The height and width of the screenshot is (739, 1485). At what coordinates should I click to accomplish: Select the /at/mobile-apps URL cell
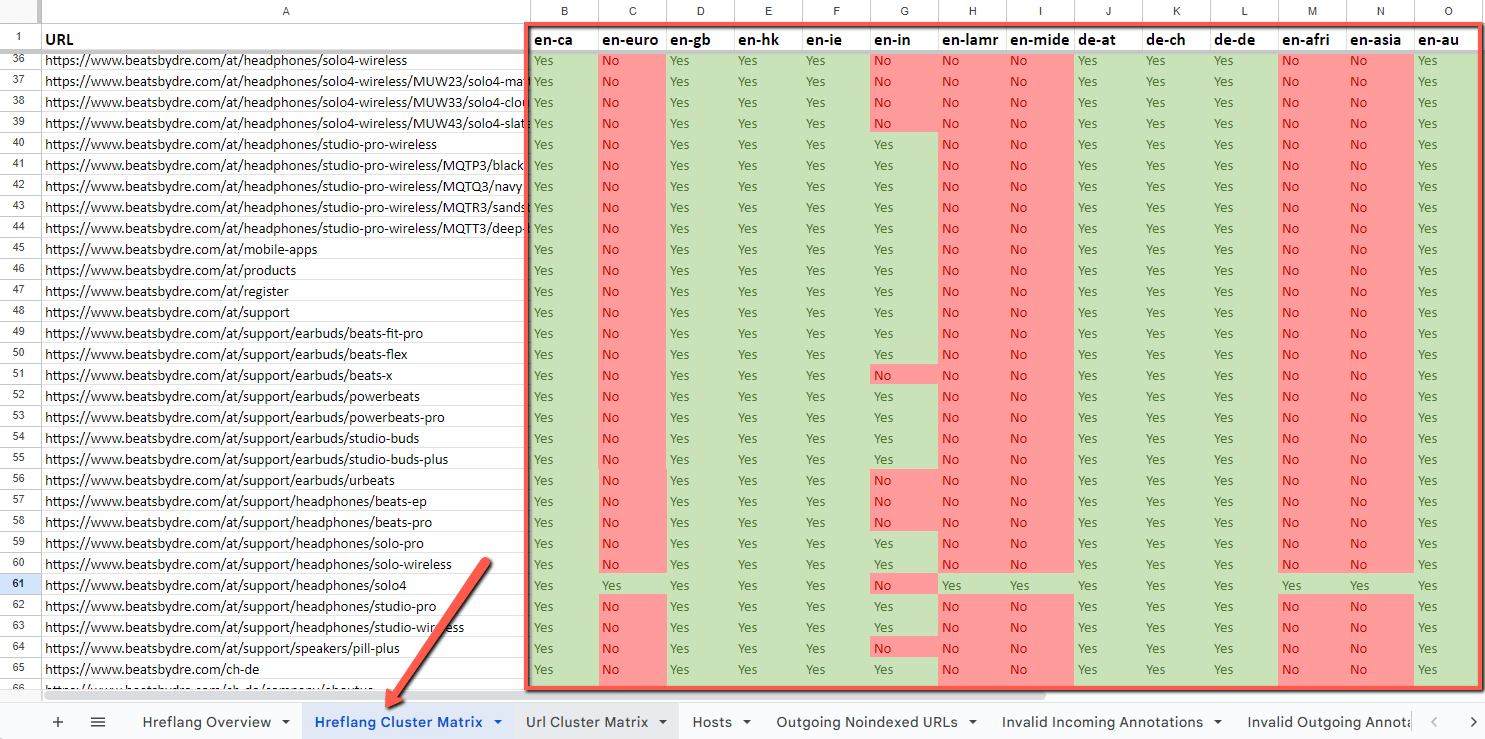[x=286, y=249]
